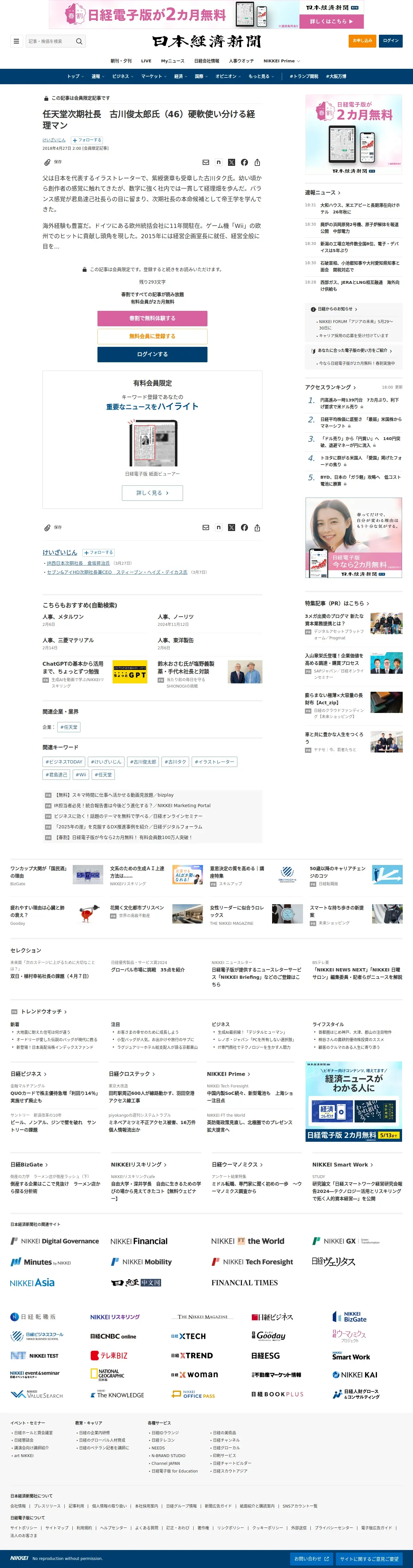Open NIKKEI Asia logo link
413x1568 pixels.
32,1283
